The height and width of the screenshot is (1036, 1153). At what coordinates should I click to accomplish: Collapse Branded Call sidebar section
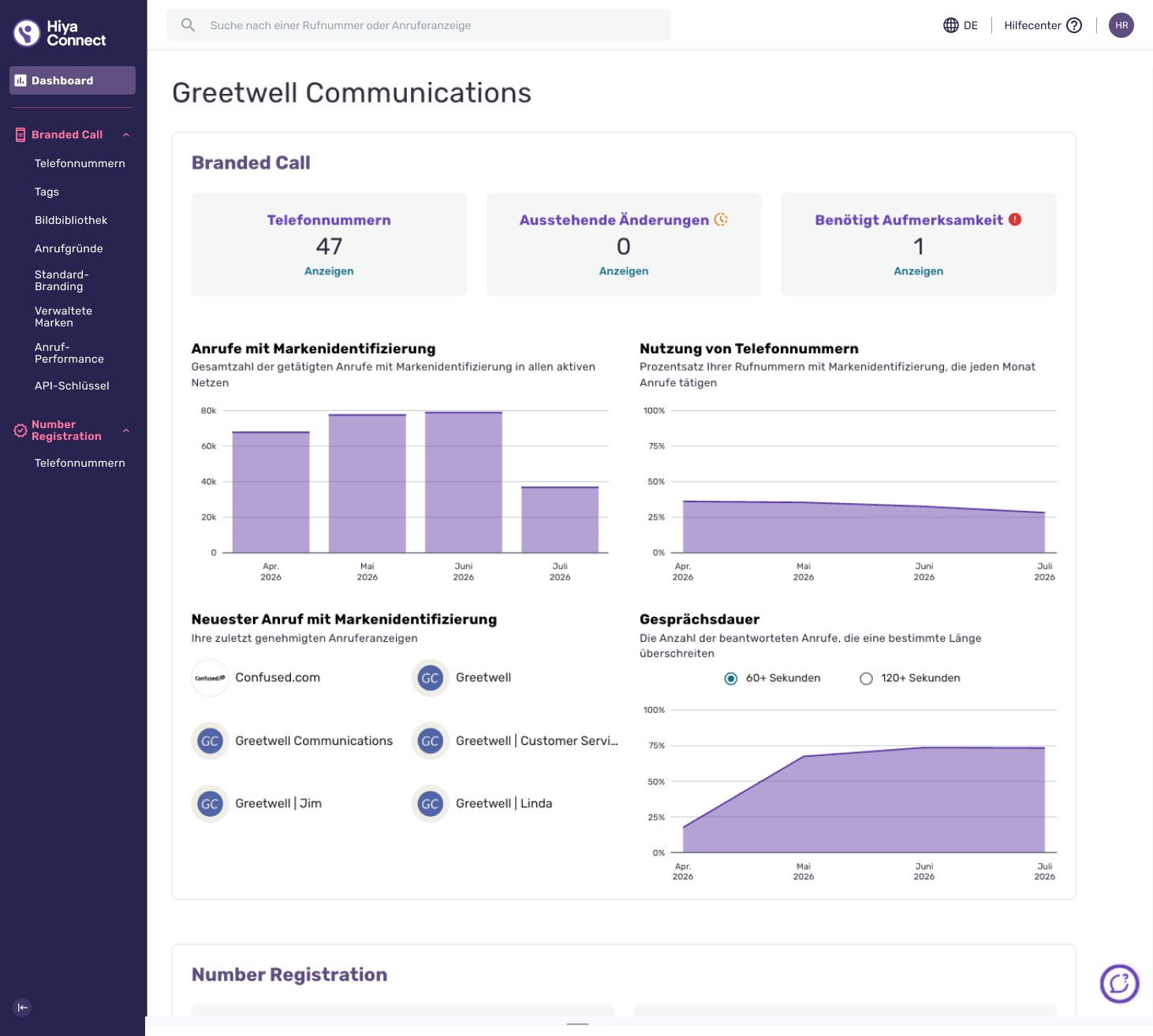(x=126, y=135)
